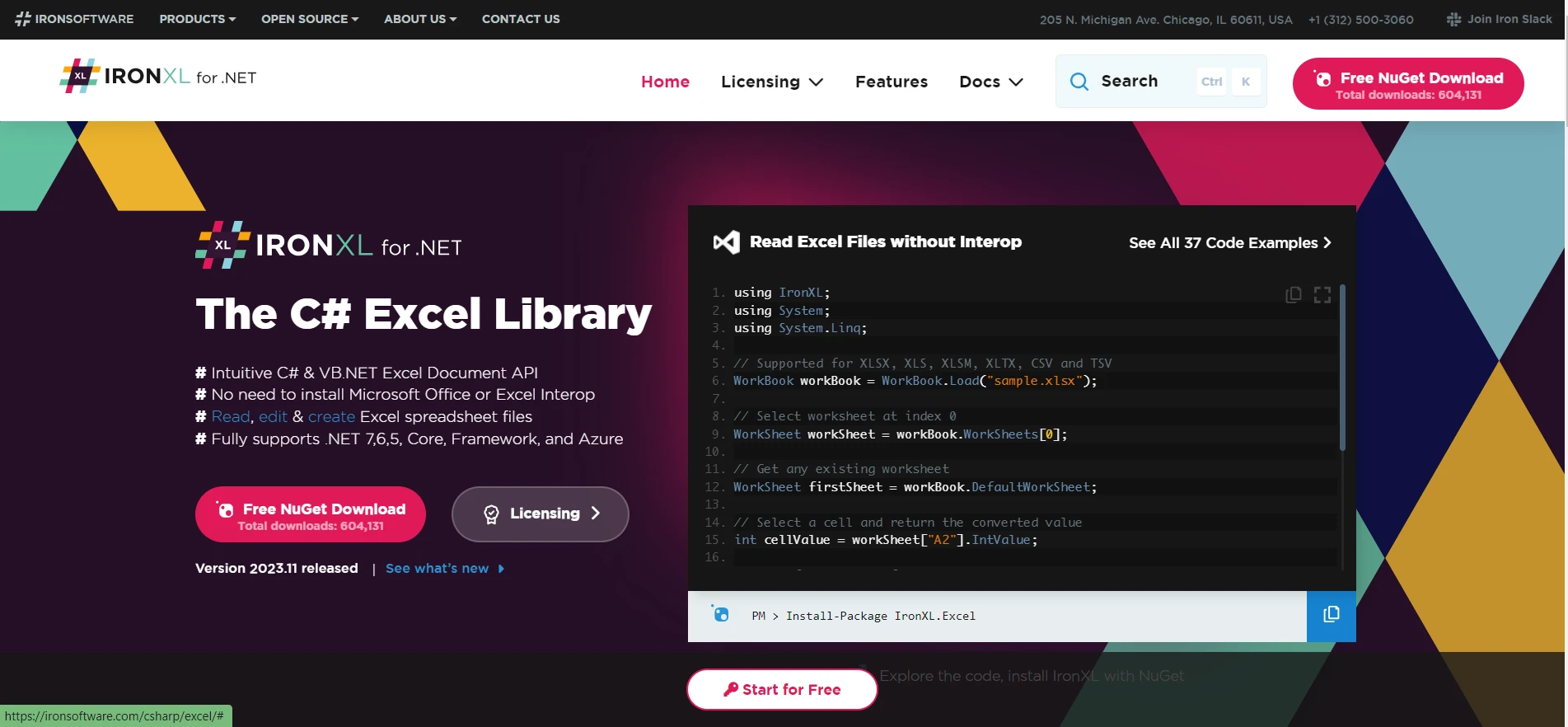Click the badge icon on Licensing button
1568x727 pixels.
pos(491,514)
